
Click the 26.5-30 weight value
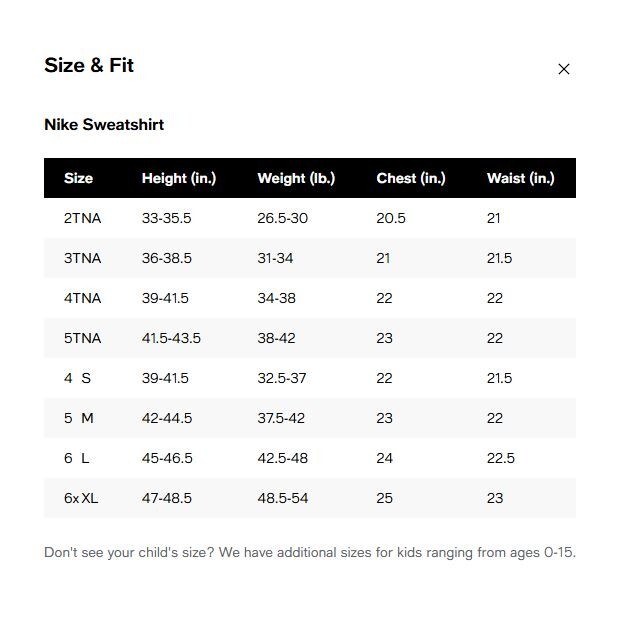pyautogui.click(x=283, y=218)
